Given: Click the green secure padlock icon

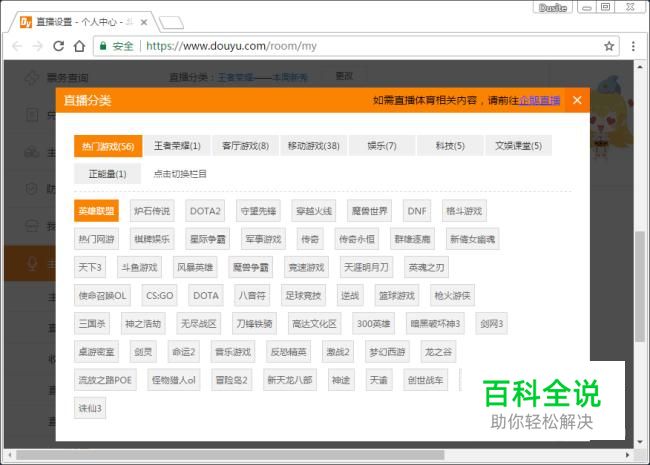Looking at the screenshot, I should (x=103, y=46).
